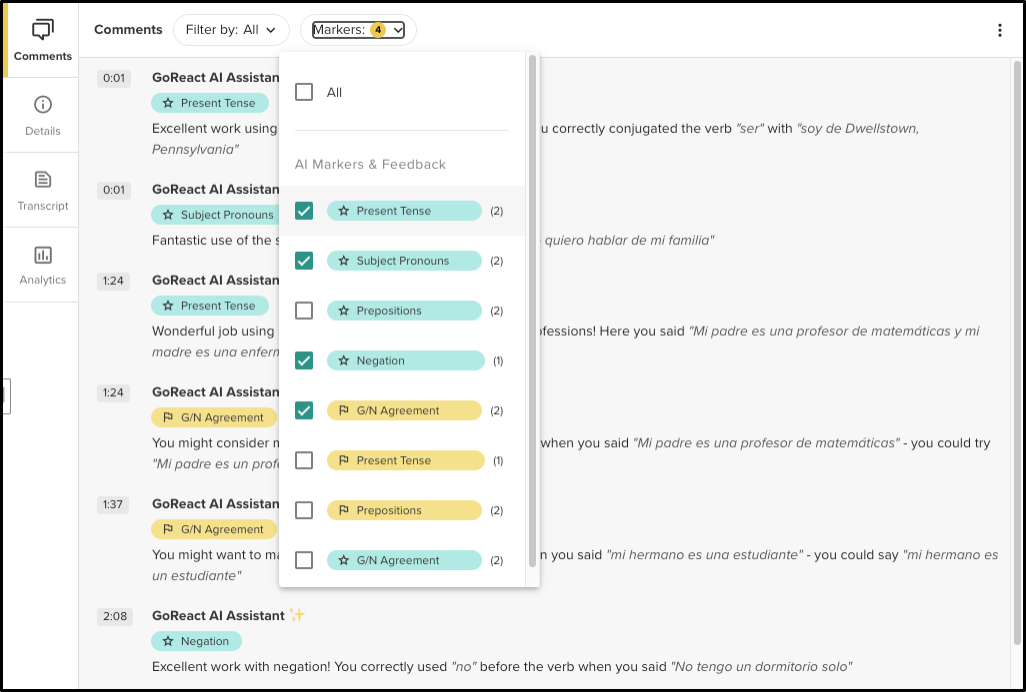Click the Negation marker chip at 2:08
The image size is (1026, 692).
tap(196, 641)
